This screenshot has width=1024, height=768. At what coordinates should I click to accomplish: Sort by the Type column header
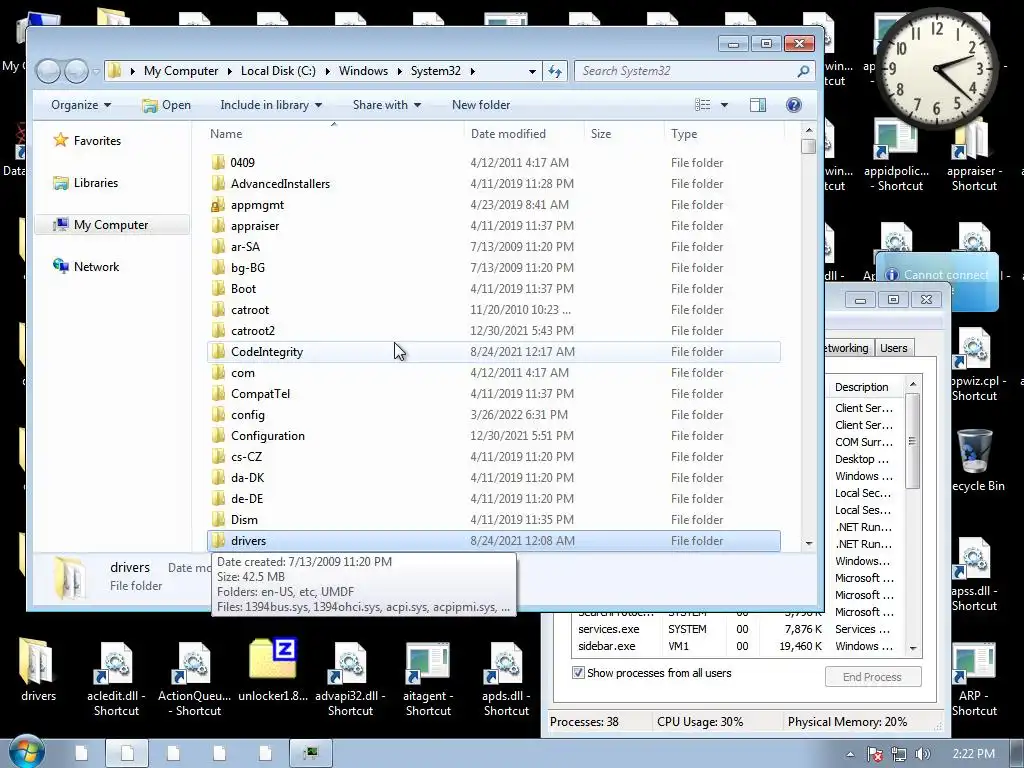tap(724, 134)
